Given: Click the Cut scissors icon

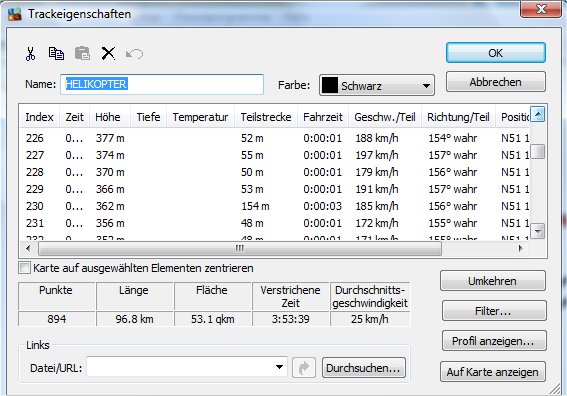Looking at the screenshot, I should pyautogui.click(x=30, y=54).
